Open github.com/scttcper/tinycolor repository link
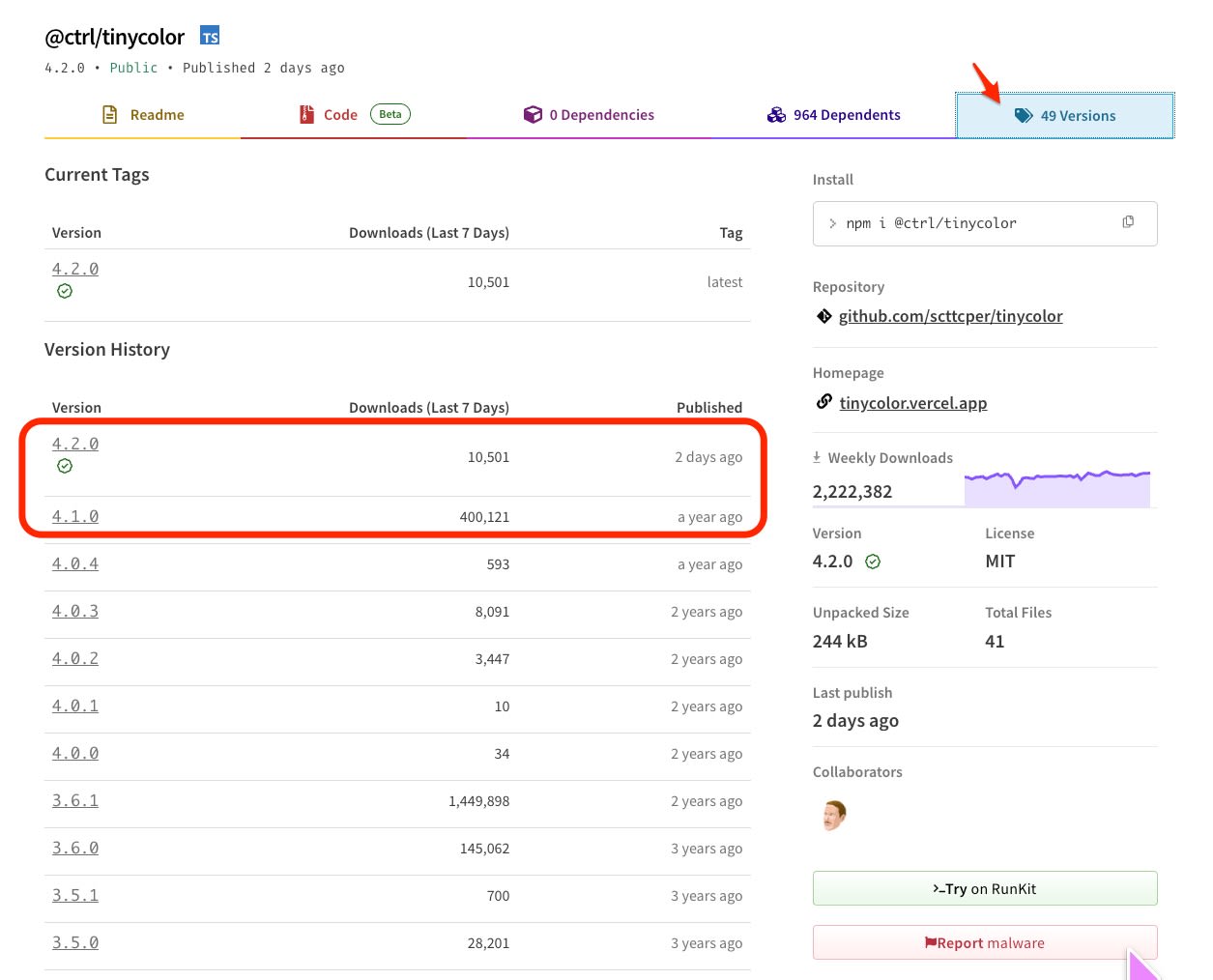The width and height of the screenshot is (1213, 980). pos(950,316)
